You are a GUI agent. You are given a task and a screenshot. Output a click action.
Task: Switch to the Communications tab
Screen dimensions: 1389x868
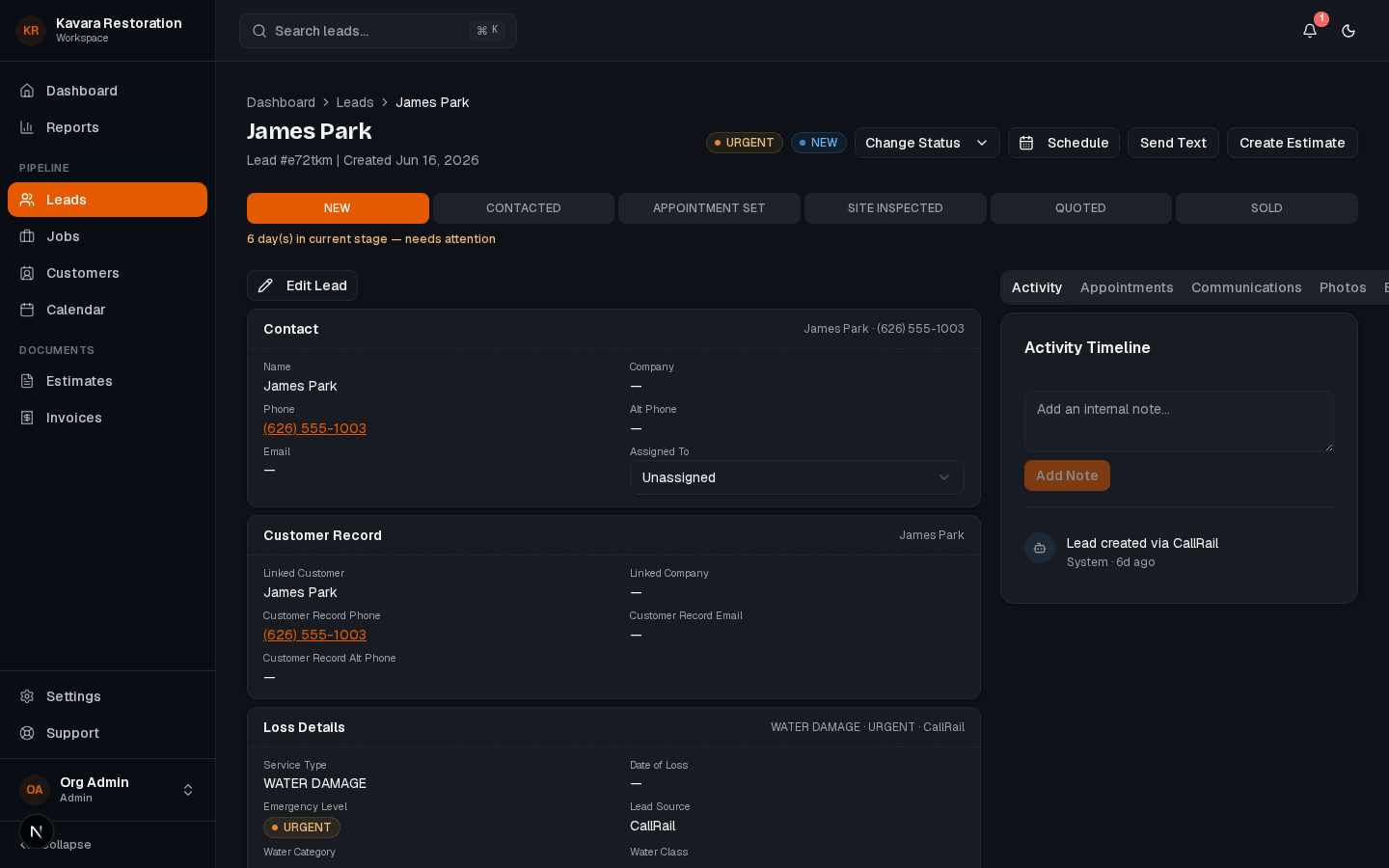tap(1246, 287)
